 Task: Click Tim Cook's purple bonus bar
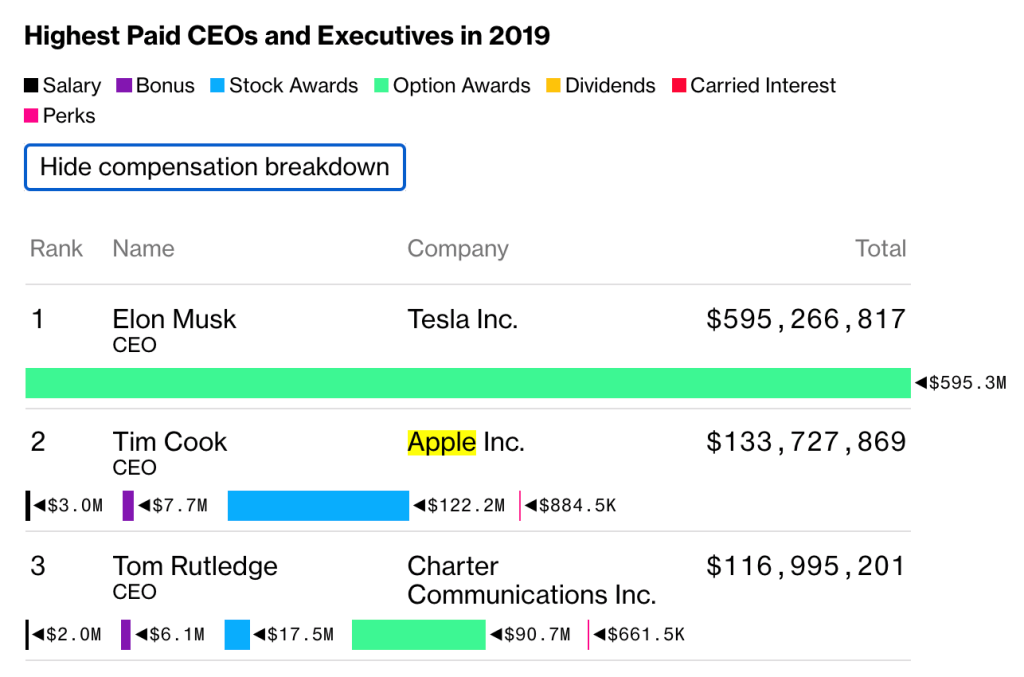(128, 506)
